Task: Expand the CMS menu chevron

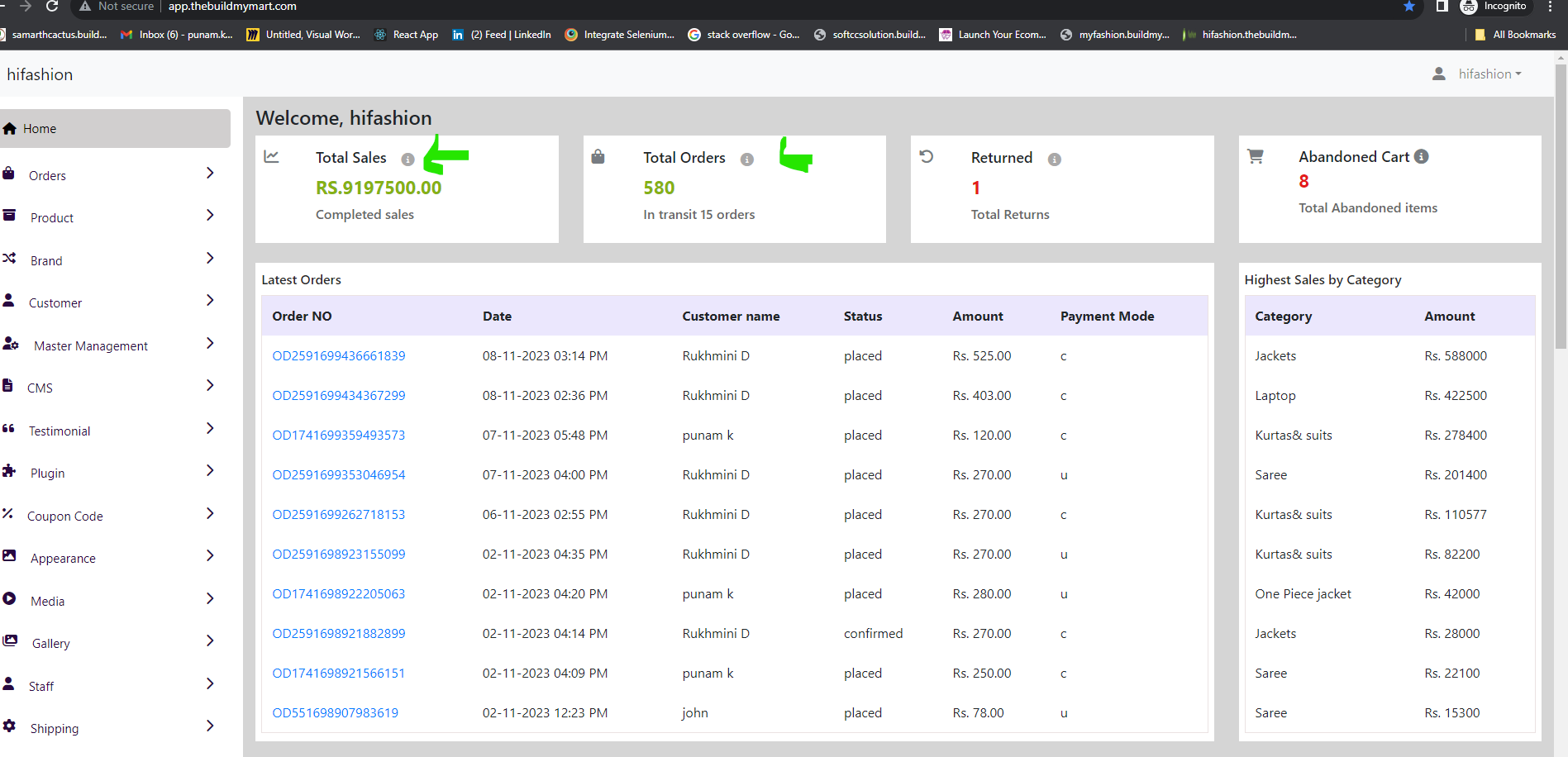Action: pyautogui.click(x=210, y=385)
